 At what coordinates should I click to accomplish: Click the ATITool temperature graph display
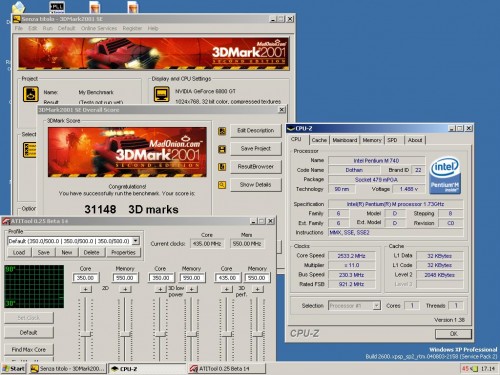[x=34, y=286]
